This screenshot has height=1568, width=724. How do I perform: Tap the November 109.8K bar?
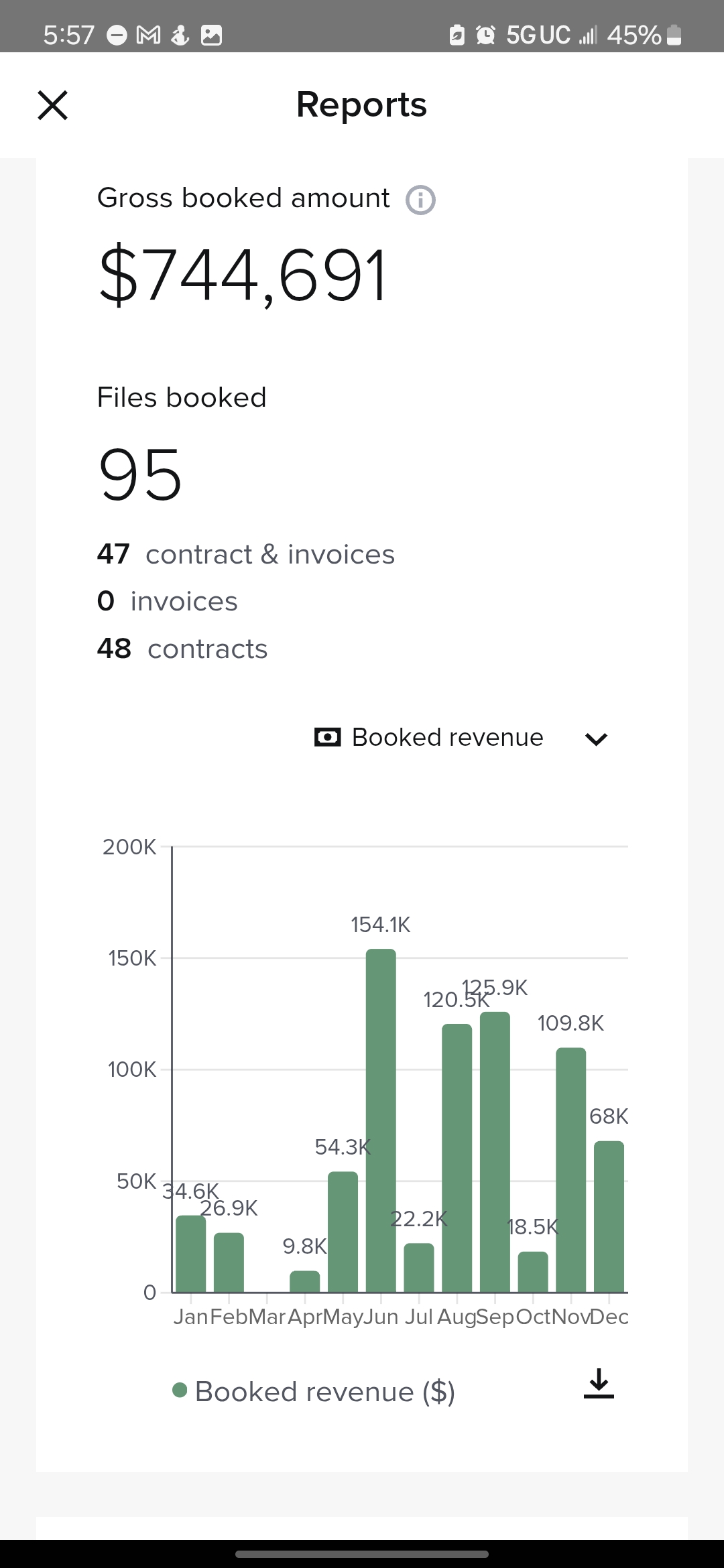(570, 1170)
